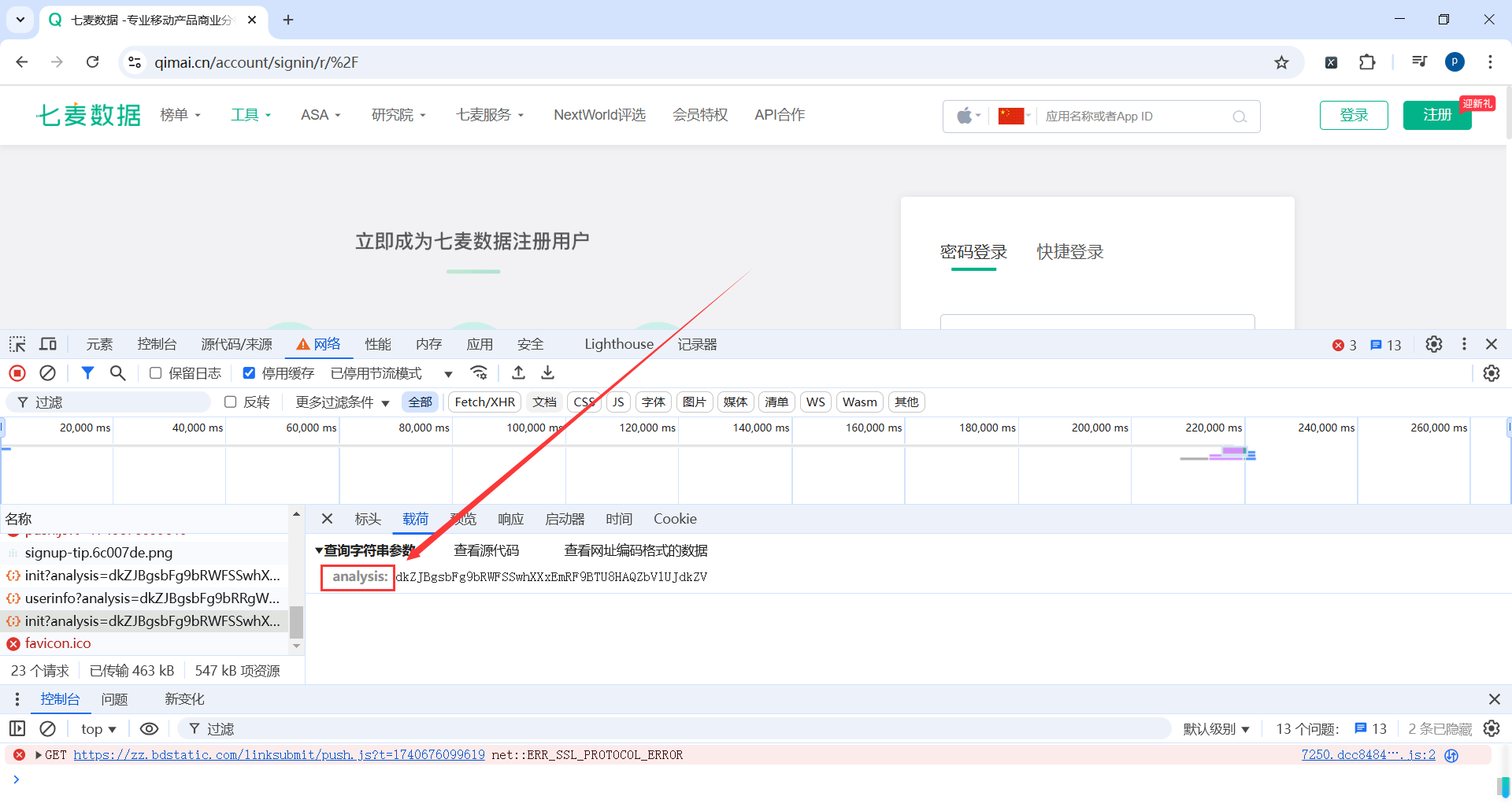Stop recording network log
Image resolution: width=1512 pixels, height=811 pixels.
click(17, 373)
